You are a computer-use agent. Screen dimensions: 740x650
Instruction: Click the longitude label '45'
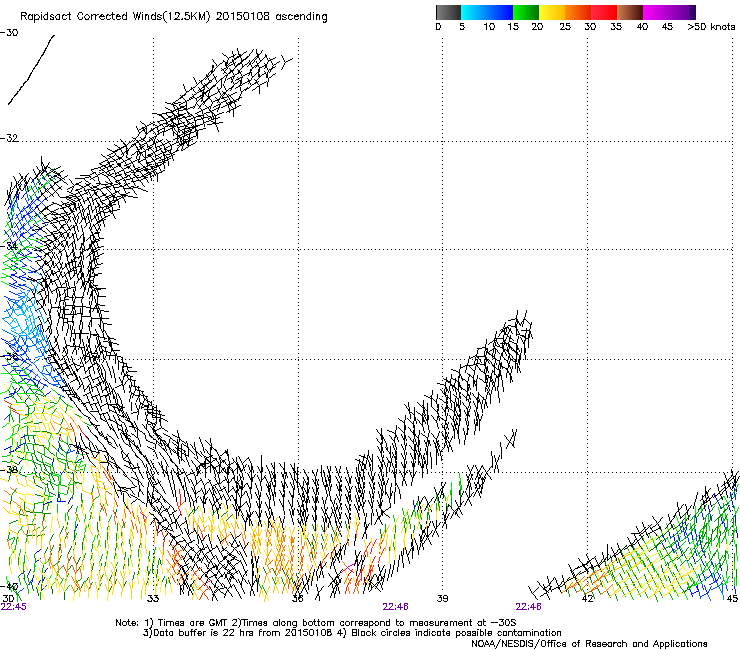pos(732,599)
